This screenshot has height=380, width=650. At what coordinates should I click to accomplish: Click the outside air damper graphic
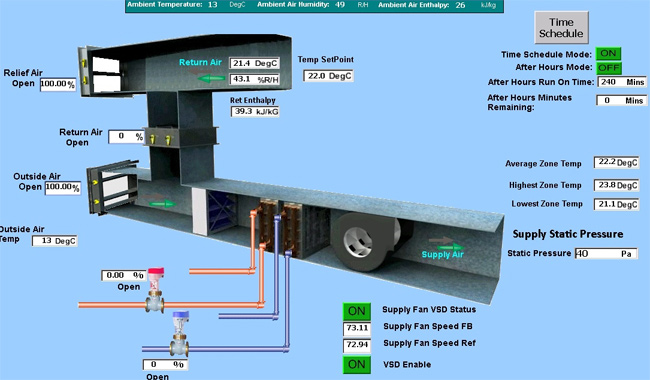[x=112, y=189]
